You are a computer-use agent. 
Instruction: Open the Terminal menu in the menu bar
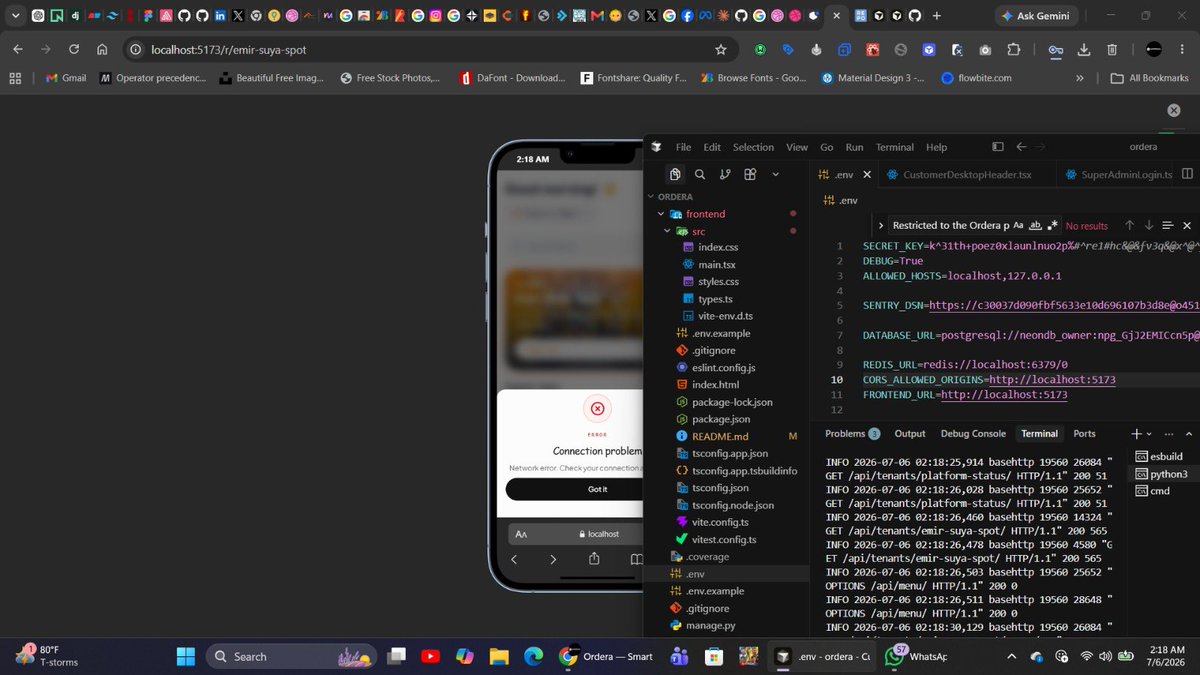(895, 147)
